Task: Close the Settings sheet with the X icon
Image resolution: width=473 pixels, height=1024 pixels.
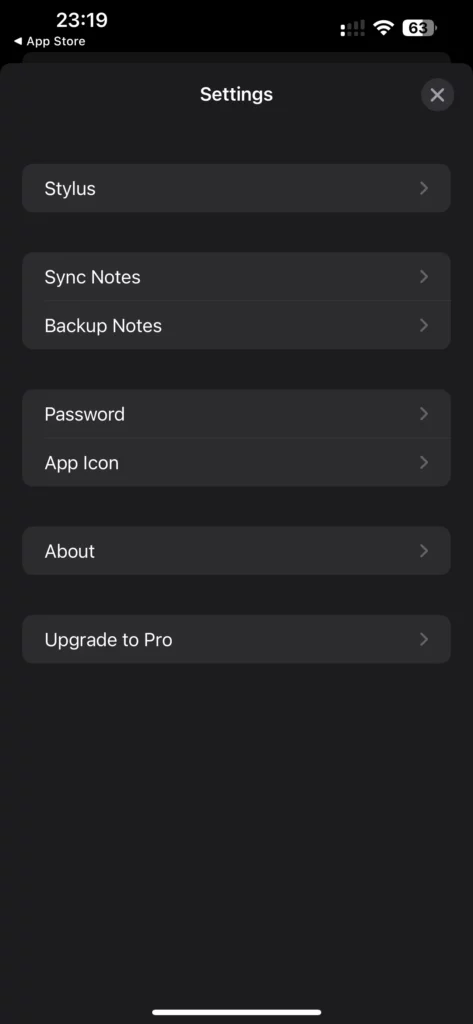Action: pos(437,95)
